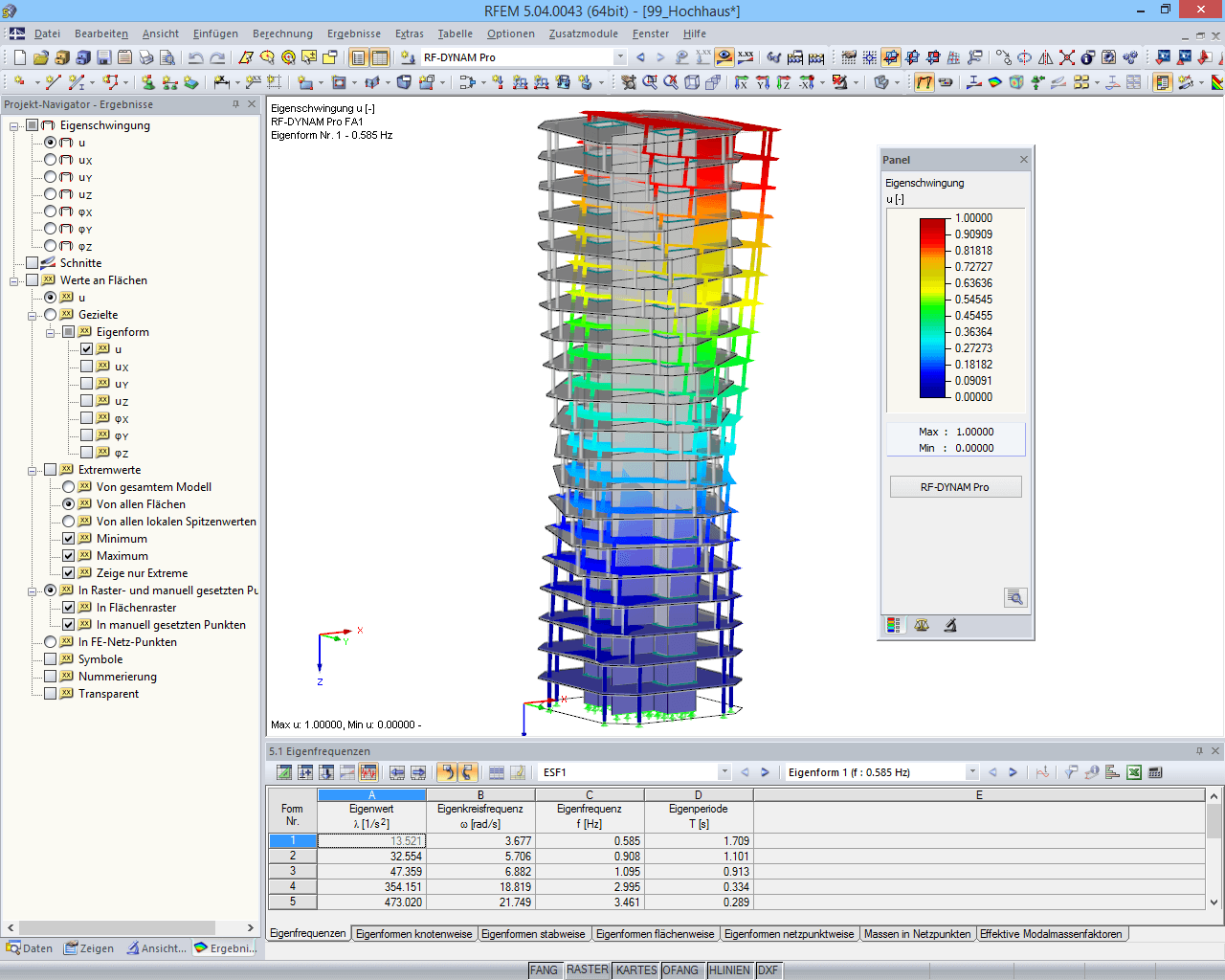
Task: Click the dark blue color scale segment
Action: (933, 388)
